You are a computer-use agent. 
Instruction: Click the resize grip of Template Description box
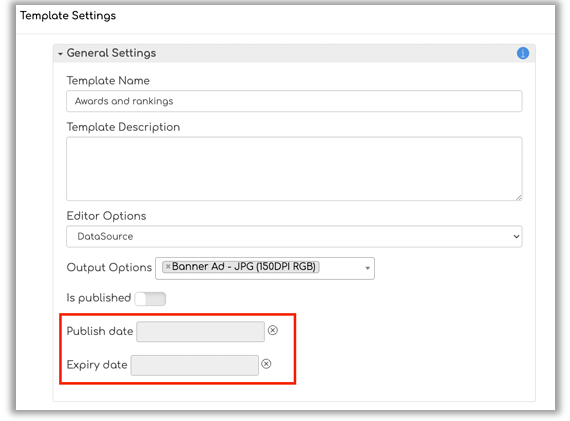coord(518,197)
